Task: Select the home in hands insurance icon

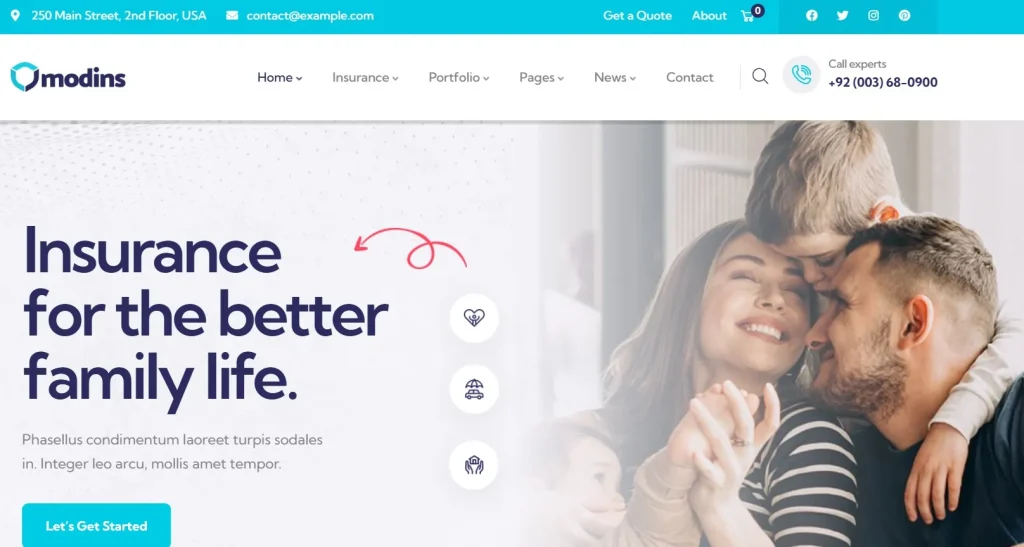Action: coord(474,465)
